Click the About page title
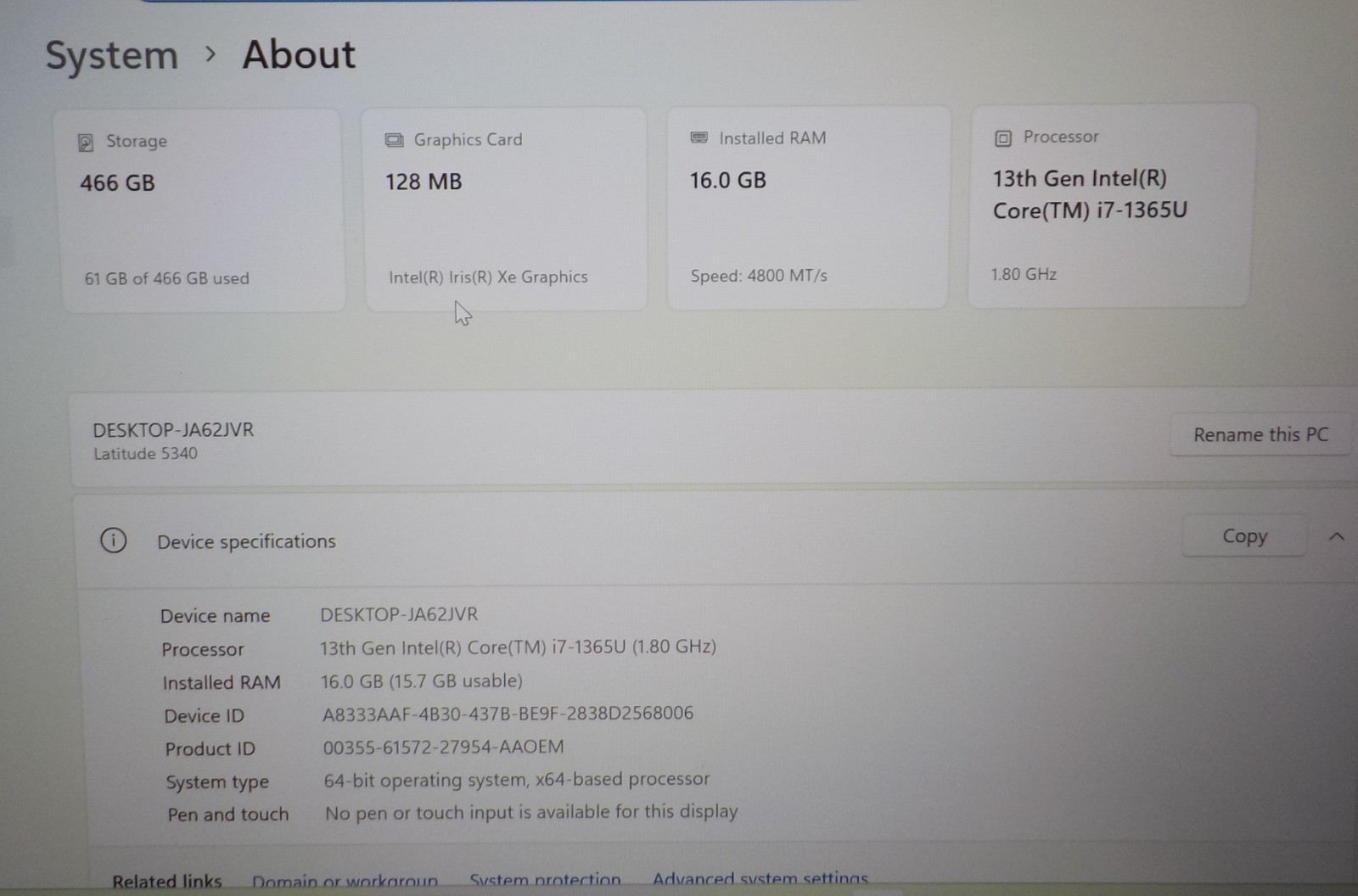The image size is (1358, 896). click(x=299, y=54)
